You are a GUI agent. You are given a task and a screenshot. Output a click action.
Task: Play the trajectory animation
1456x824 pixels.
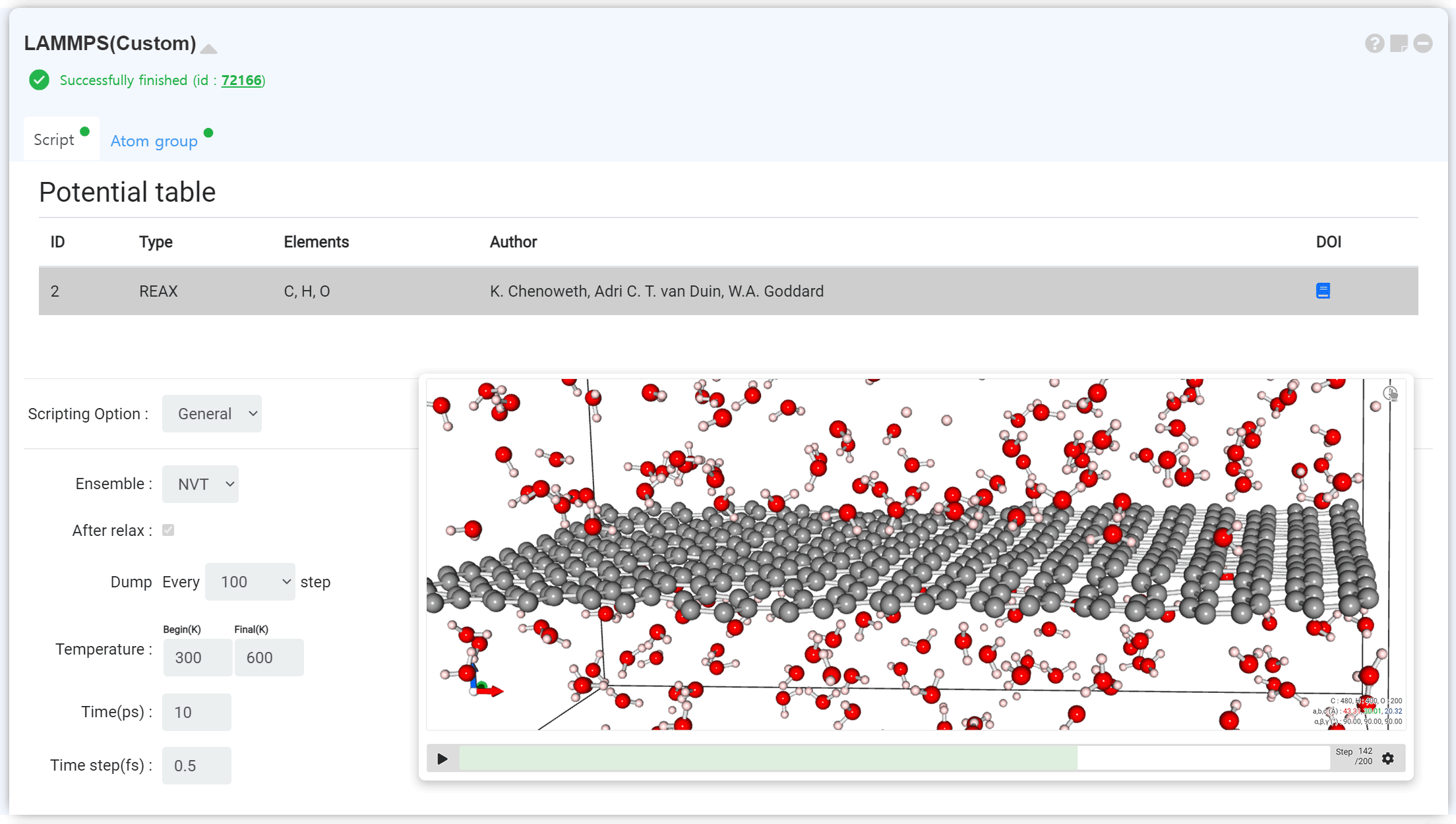pyautogui.click(x=442, y=759)
